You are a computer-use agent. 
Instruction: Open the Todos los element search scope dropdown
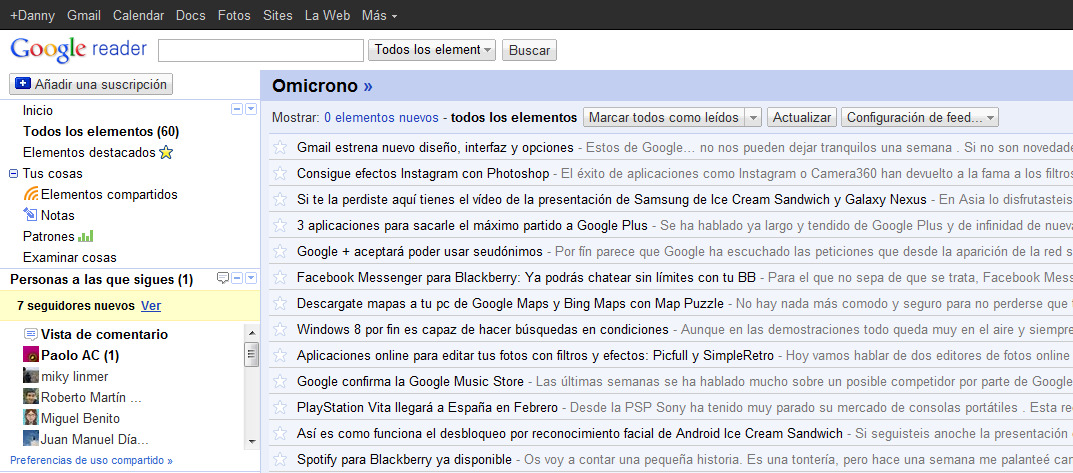(x=432, y=50)
